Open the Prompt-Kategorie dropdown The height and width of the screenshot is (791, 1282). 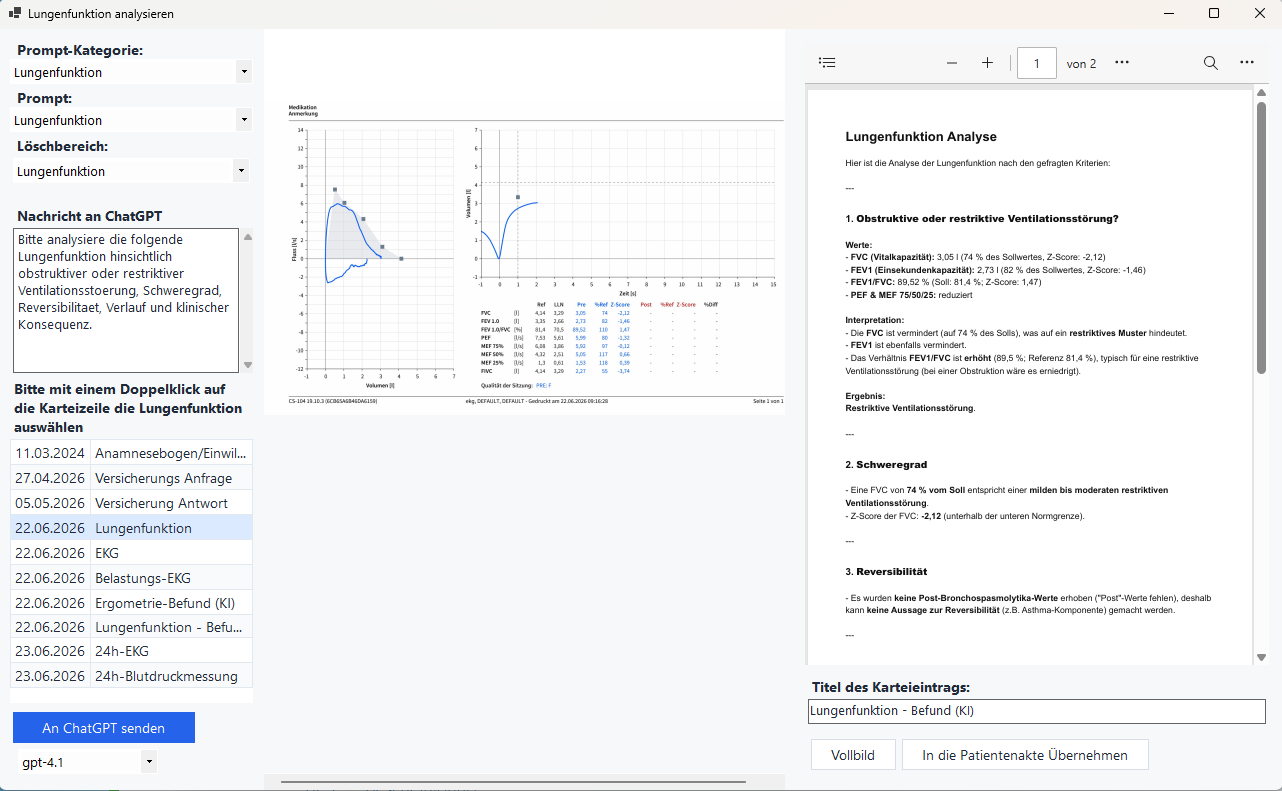coord(244,72)
